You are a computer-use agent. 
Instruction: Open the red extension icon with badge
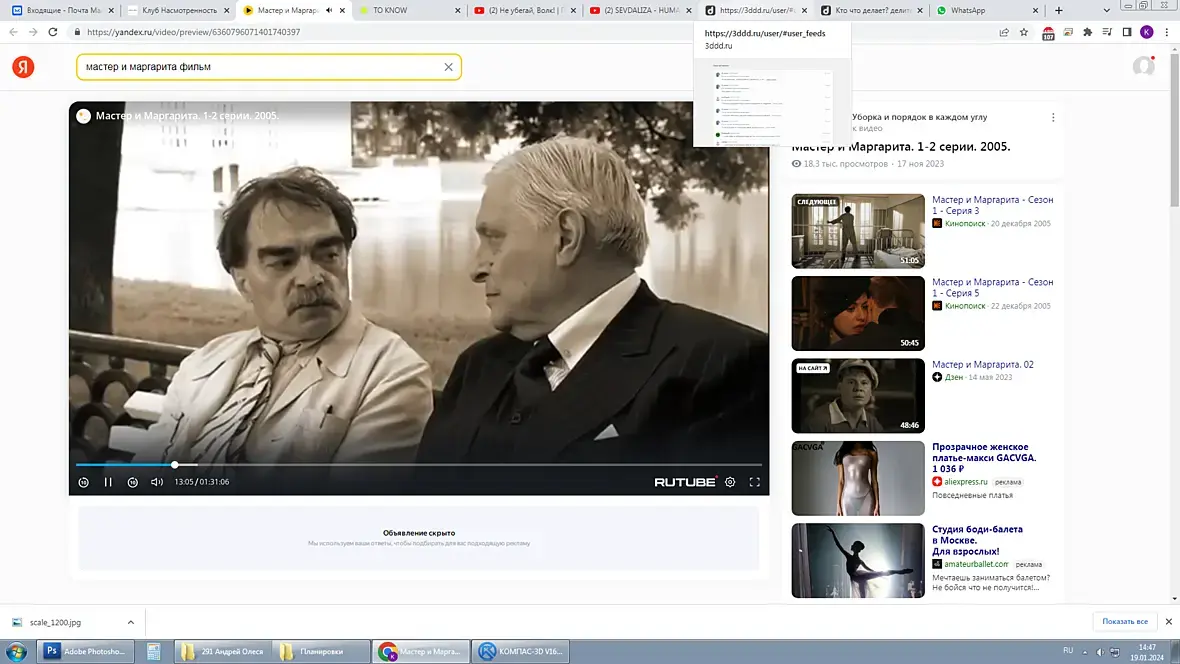pos(1048,33)
